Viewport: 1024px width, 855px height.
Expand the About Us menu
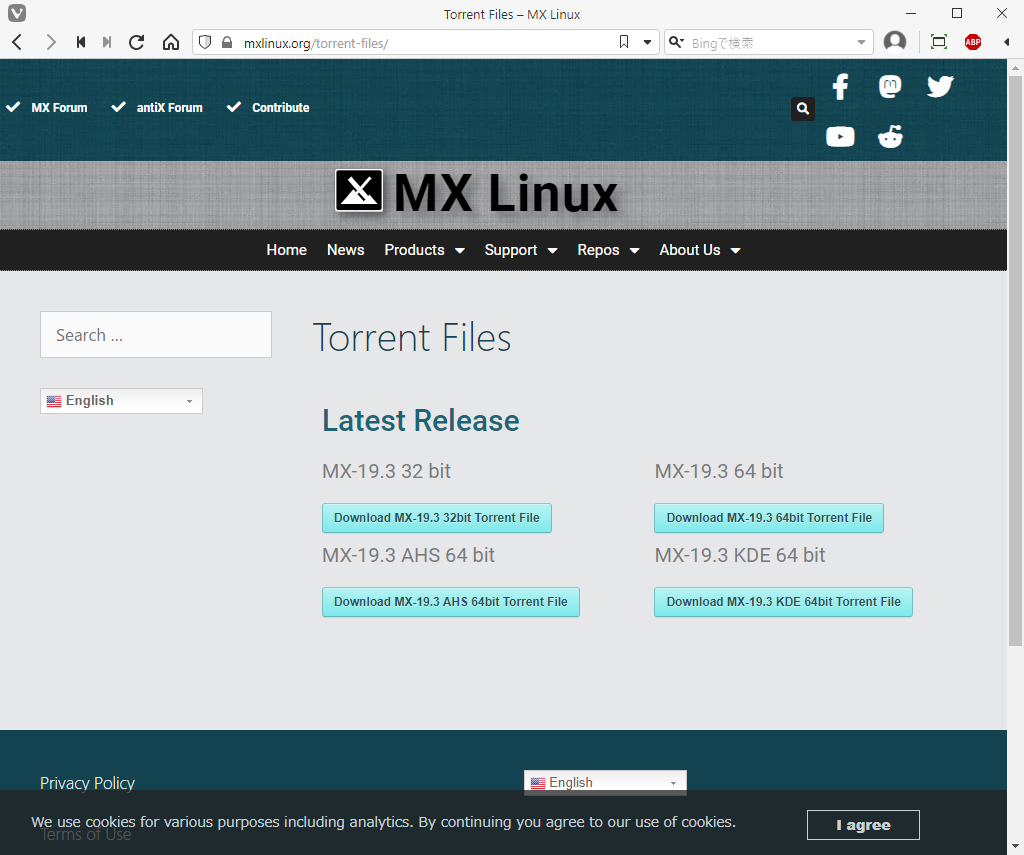coord(700,250)
